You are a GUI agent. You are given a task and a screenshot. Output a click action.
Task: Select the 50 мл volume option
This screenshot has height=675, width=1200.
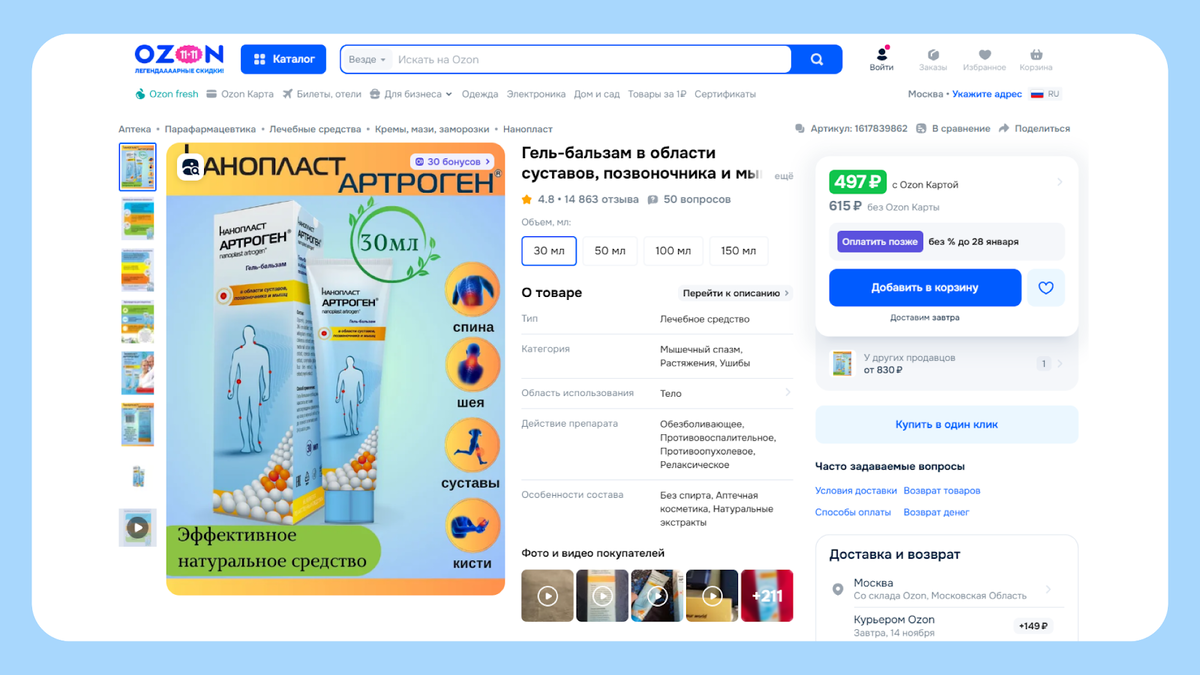tap(610, 251)
